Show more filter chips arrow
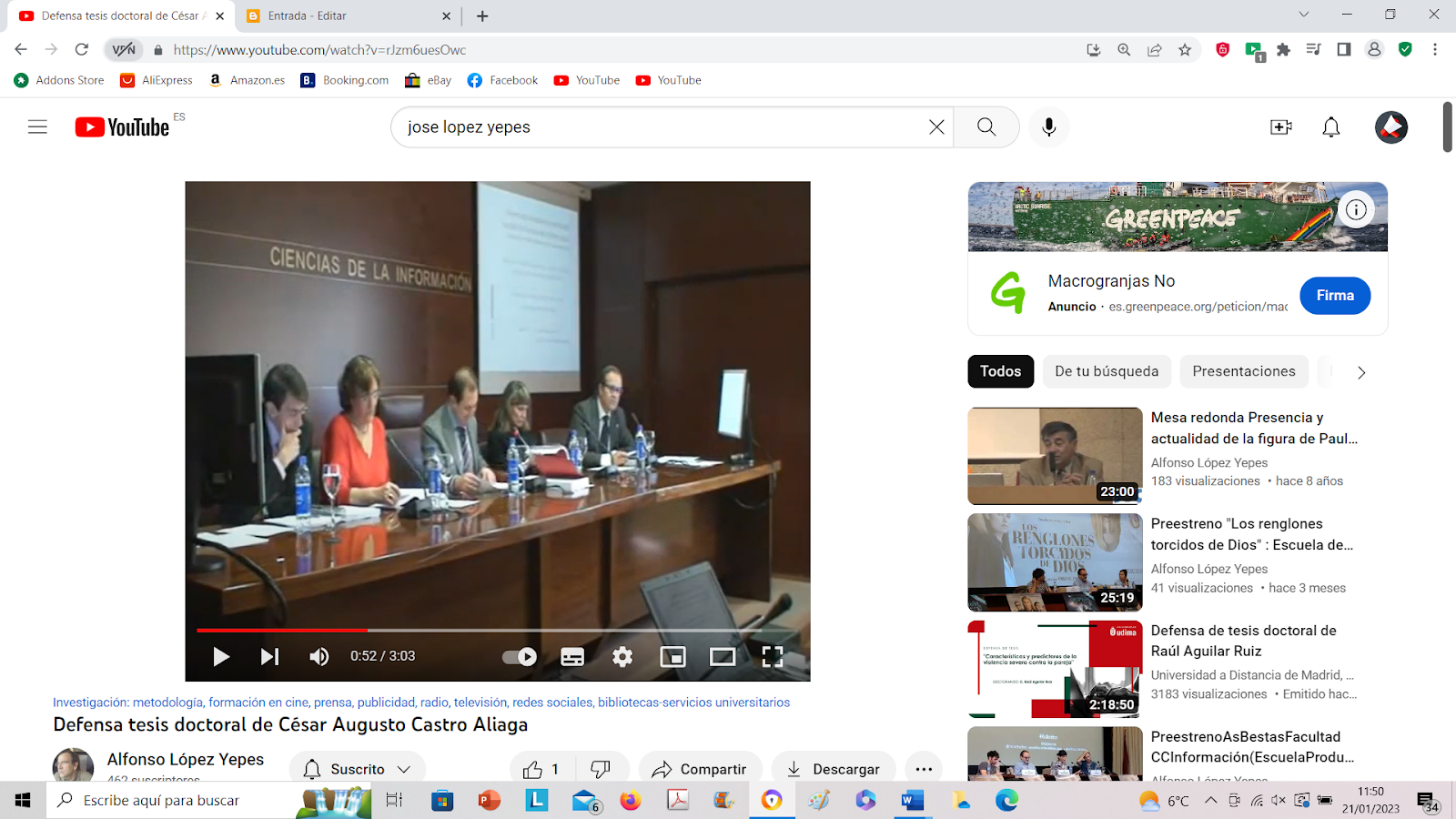The height and width of the screenshot is (819, 1456). click(x=1361, y=372)
